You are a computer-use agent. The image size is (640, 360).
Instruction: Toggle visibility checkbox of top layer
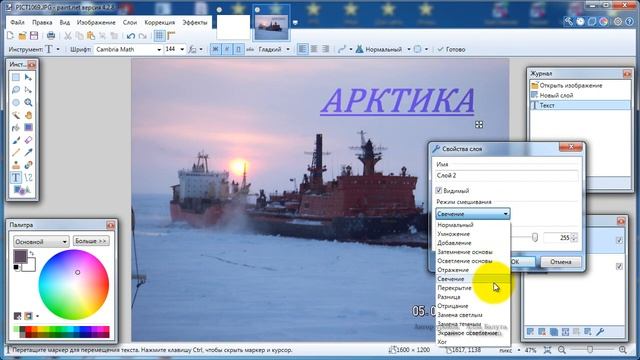pyautogui.click(x=619, y=240)
